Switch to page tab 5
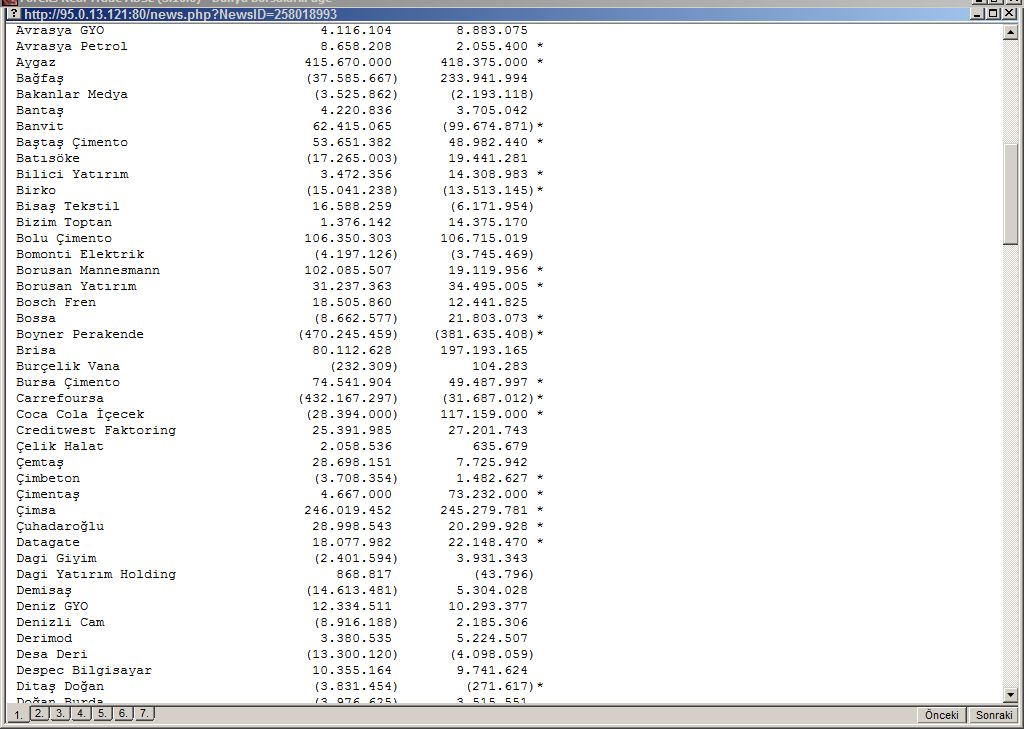The width and height of the screenshot is (1024, 729). [102, 713]
